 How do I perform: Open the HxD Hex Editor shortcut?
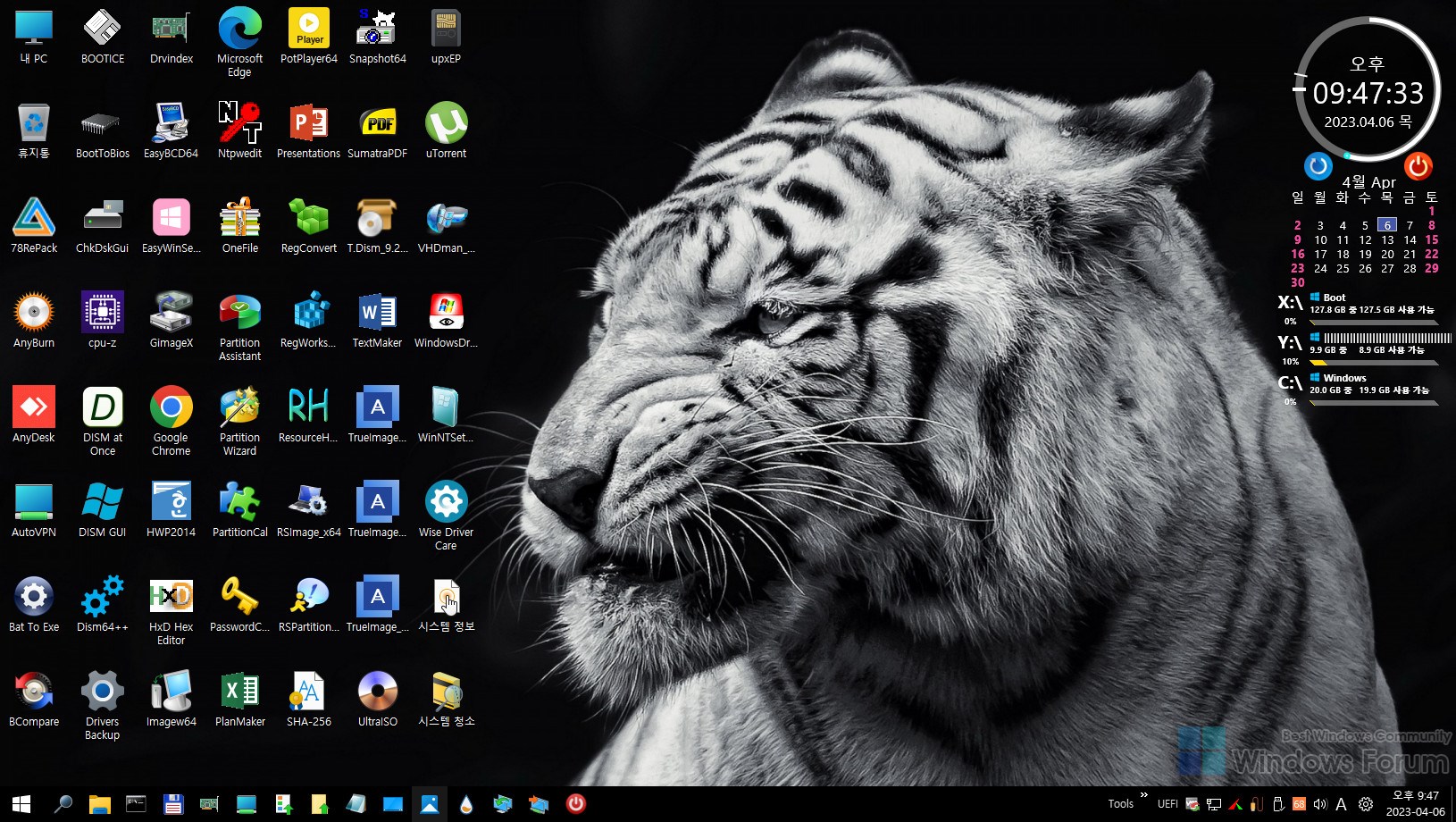click(172, 610)
